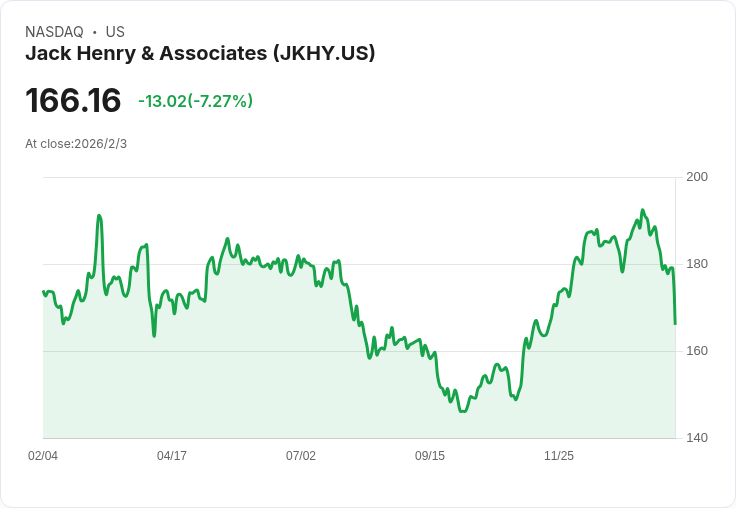Image resolution: width=736 pixels, height=508 pixels.
Task: Click the 140 price axis label
Action: [x=697, y=438]
